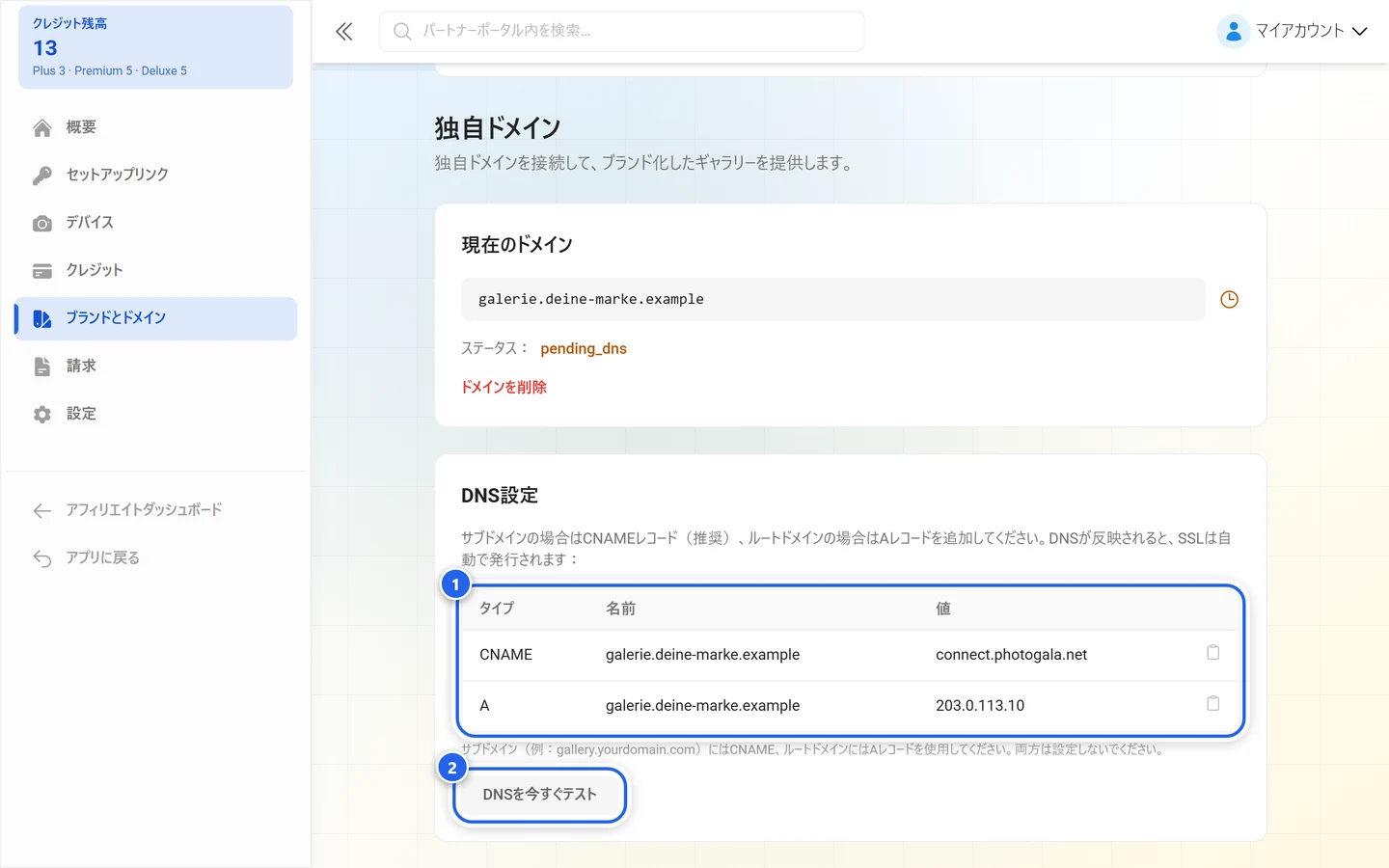This screenshot has height=868, width=1389.
Task: Click the user avatar icon
Action: [1233, 31]
